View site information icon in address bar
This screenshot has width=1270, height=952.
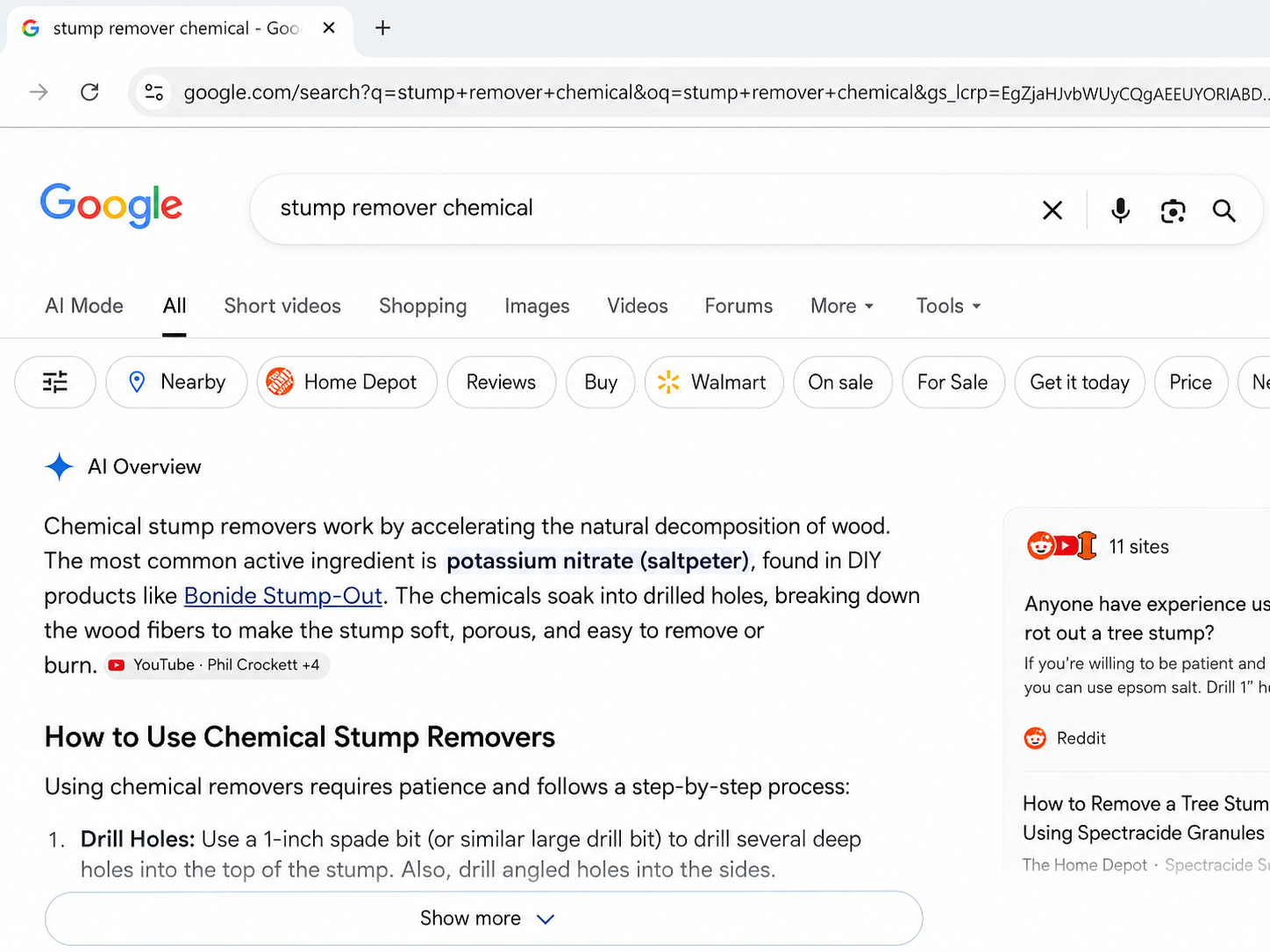click(154, 92)
